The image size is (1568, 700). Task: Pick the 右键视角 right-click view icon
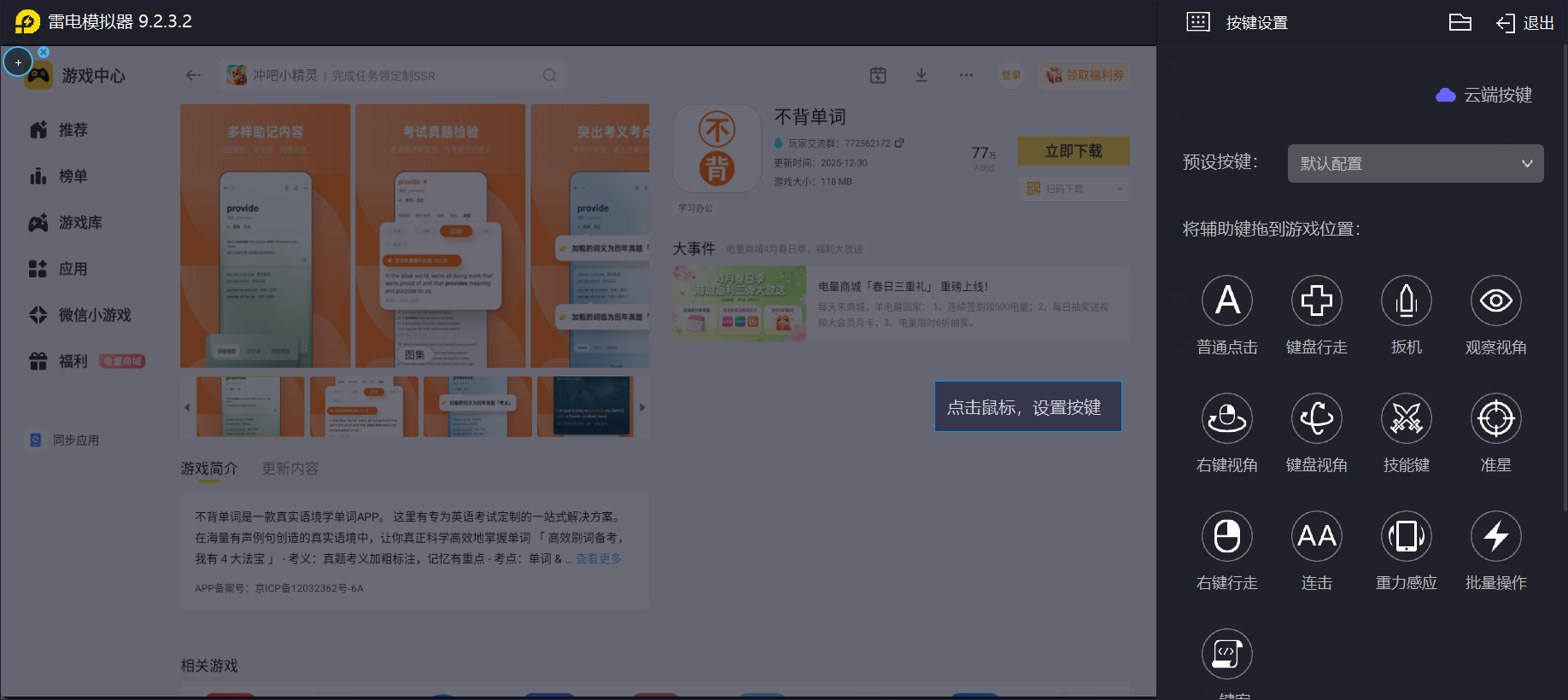coord(1227,418)
